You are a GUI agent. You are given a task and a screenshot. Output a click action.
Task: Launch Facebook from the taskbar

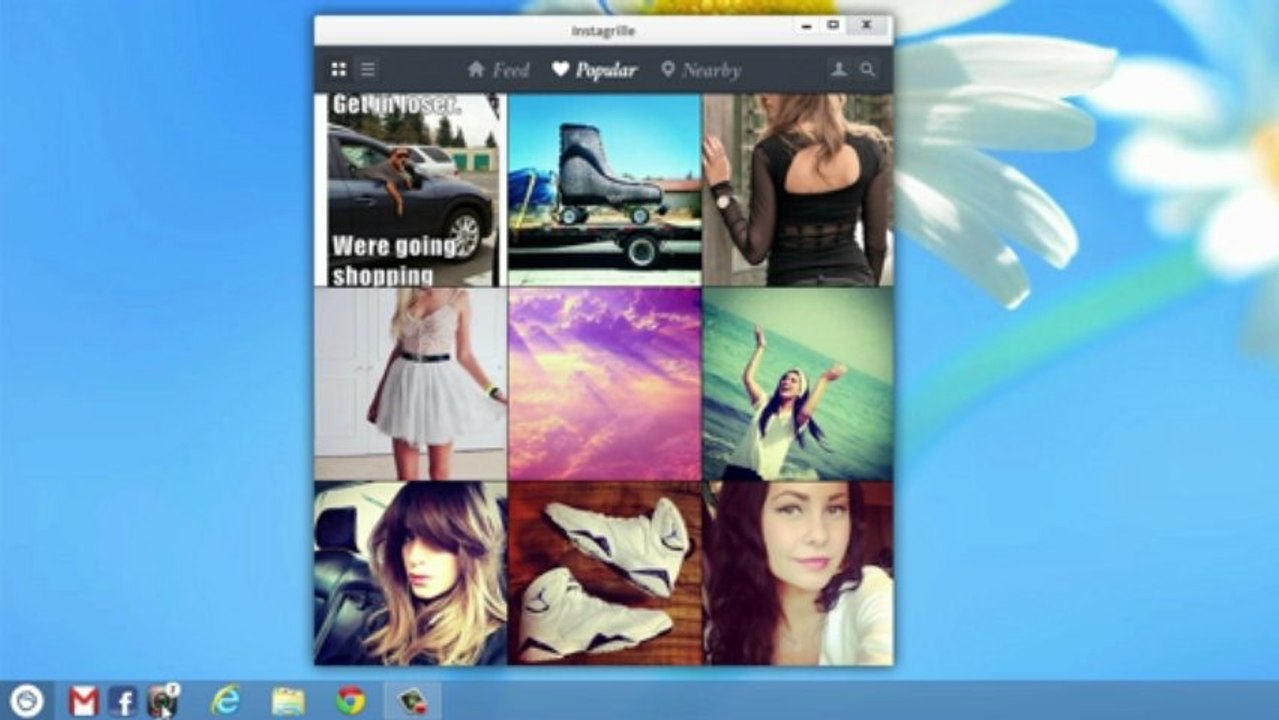pyautogui.click(x=123, y=701)
